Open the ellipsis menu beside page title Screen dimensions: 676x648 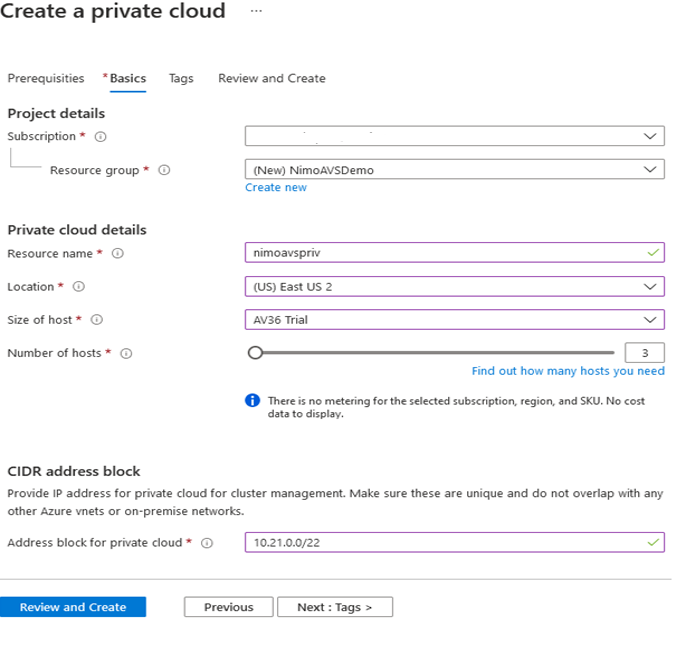pyautogui.click(x=257, y=11)
